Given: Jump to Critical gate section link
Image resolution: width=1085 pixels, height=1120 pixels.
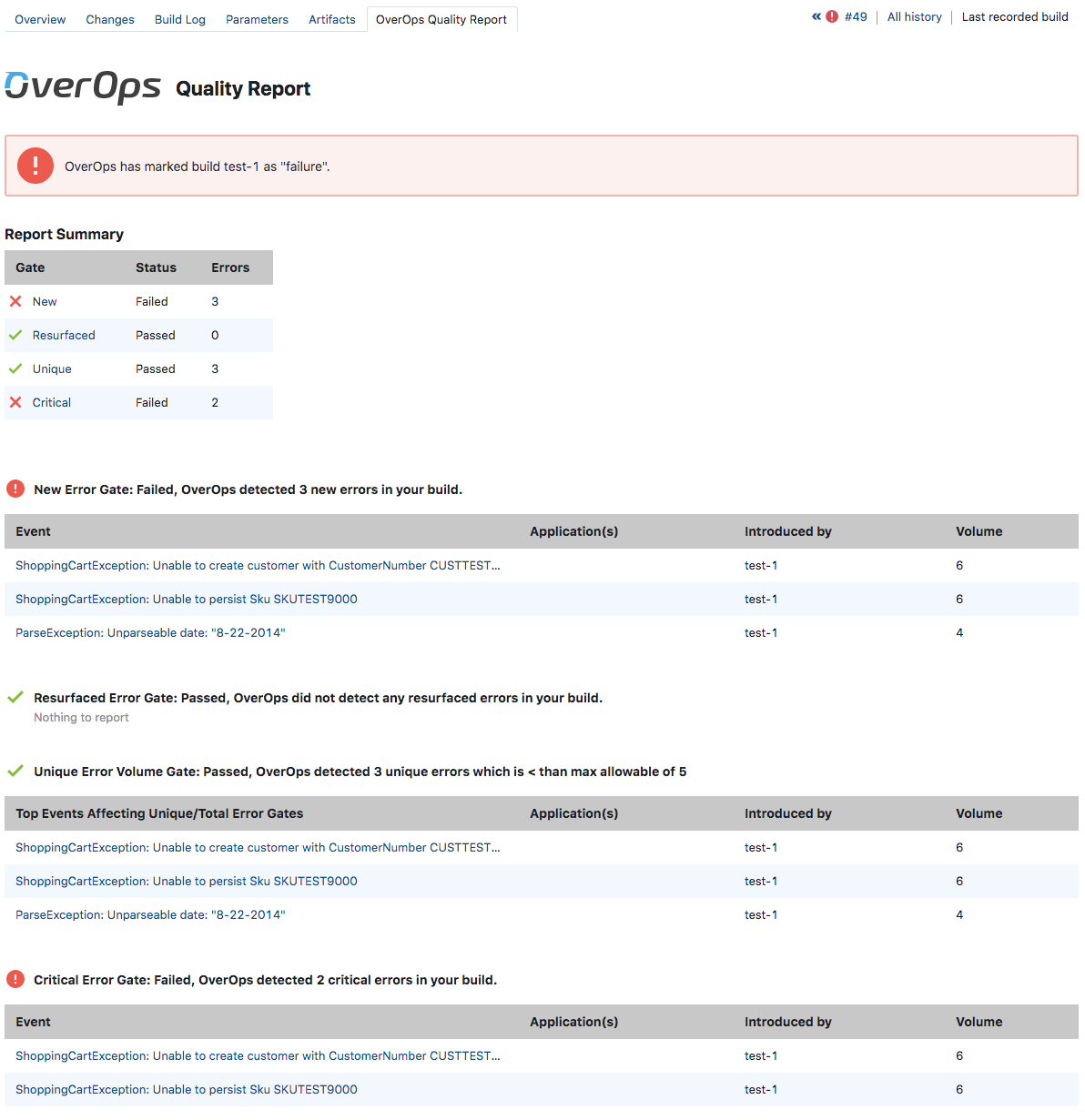Looking at the screenshot, I should click(52, 402).
